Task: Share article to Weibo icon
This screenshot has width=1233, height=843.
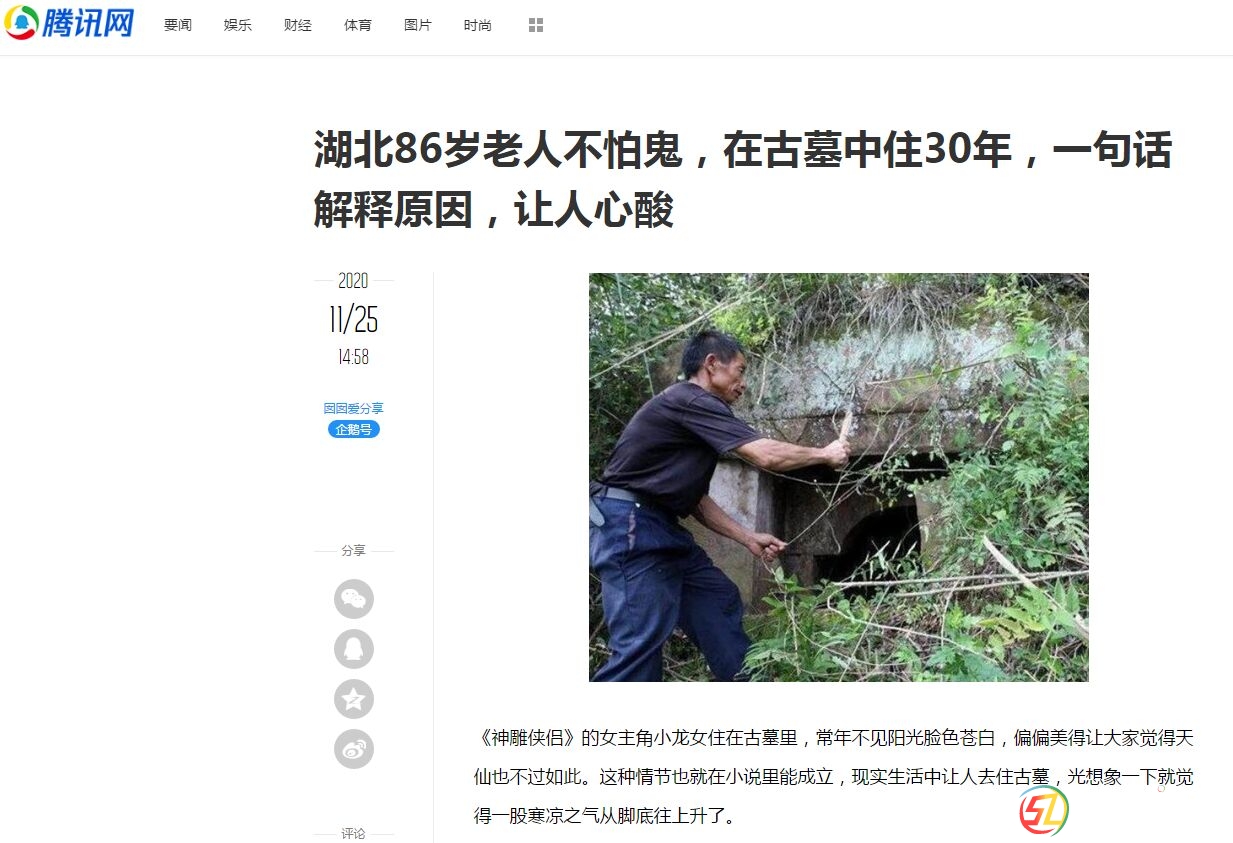Action: pyautogui.click(x=353, y=749)
